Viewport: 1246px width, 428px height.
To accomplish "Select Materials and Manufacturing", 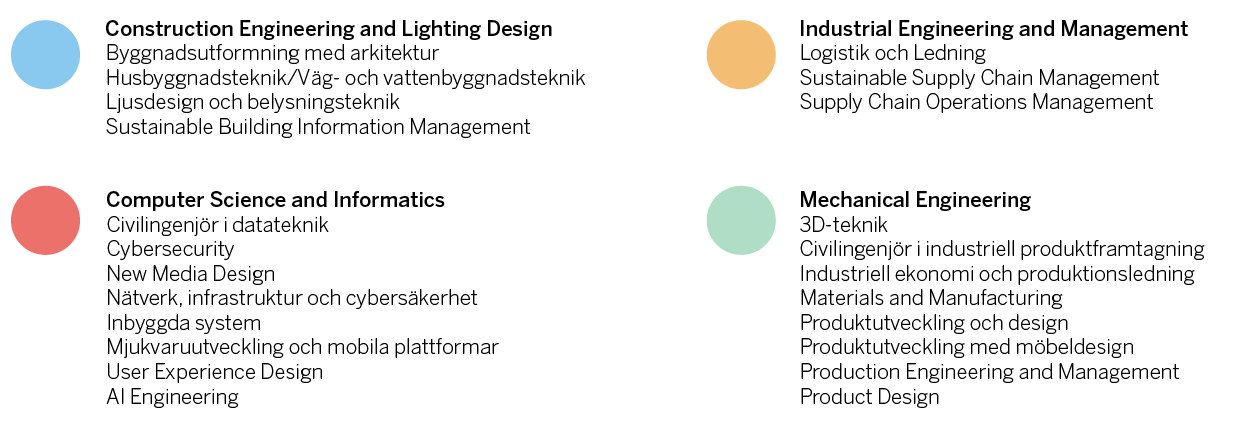I will (930, 298).
